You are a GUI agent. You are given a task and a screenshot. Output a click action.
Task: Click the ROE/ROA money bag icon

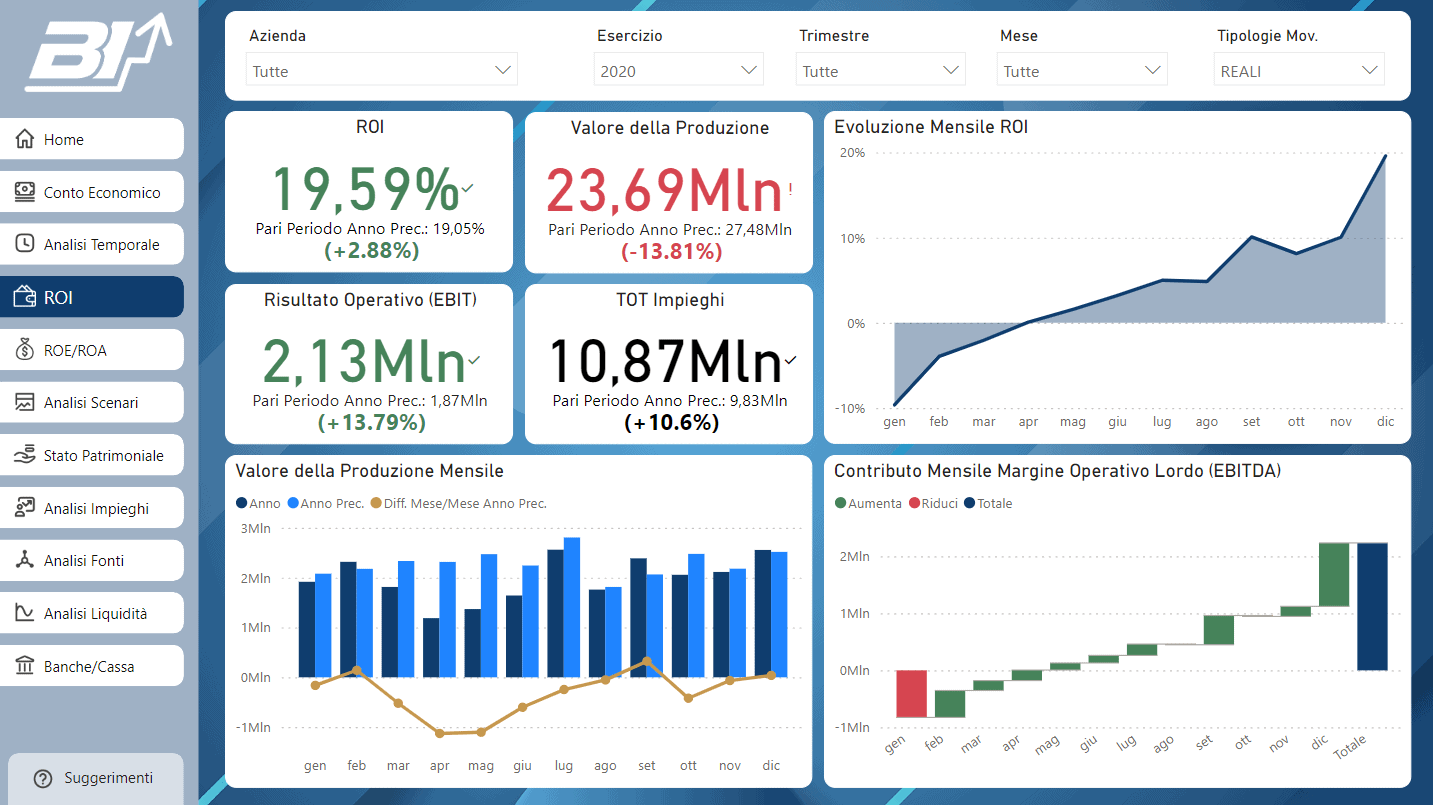point(25,350)
